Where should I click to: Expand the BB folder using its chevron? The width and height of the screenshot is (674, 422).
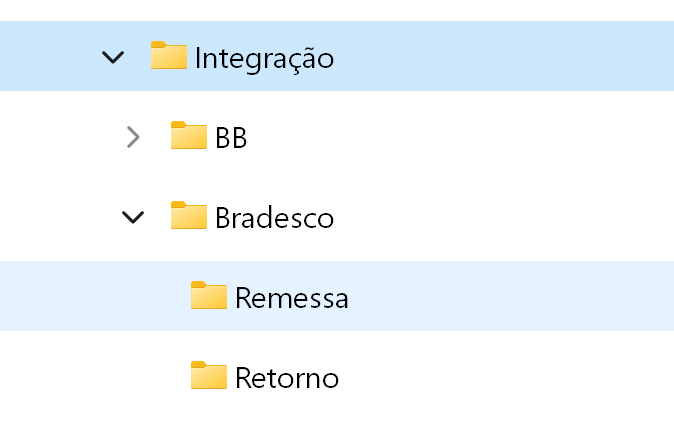[133, 137]
